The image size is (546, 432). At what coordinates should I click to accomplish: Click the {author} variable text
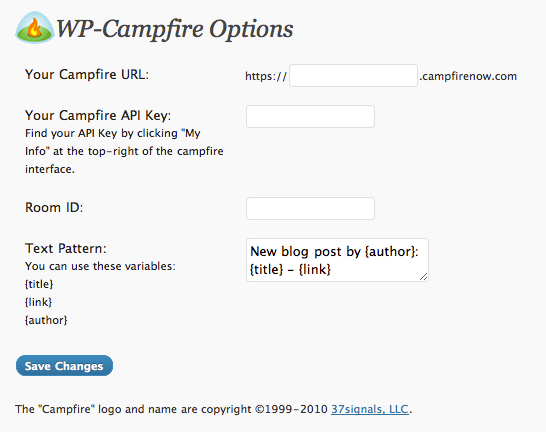46,320
